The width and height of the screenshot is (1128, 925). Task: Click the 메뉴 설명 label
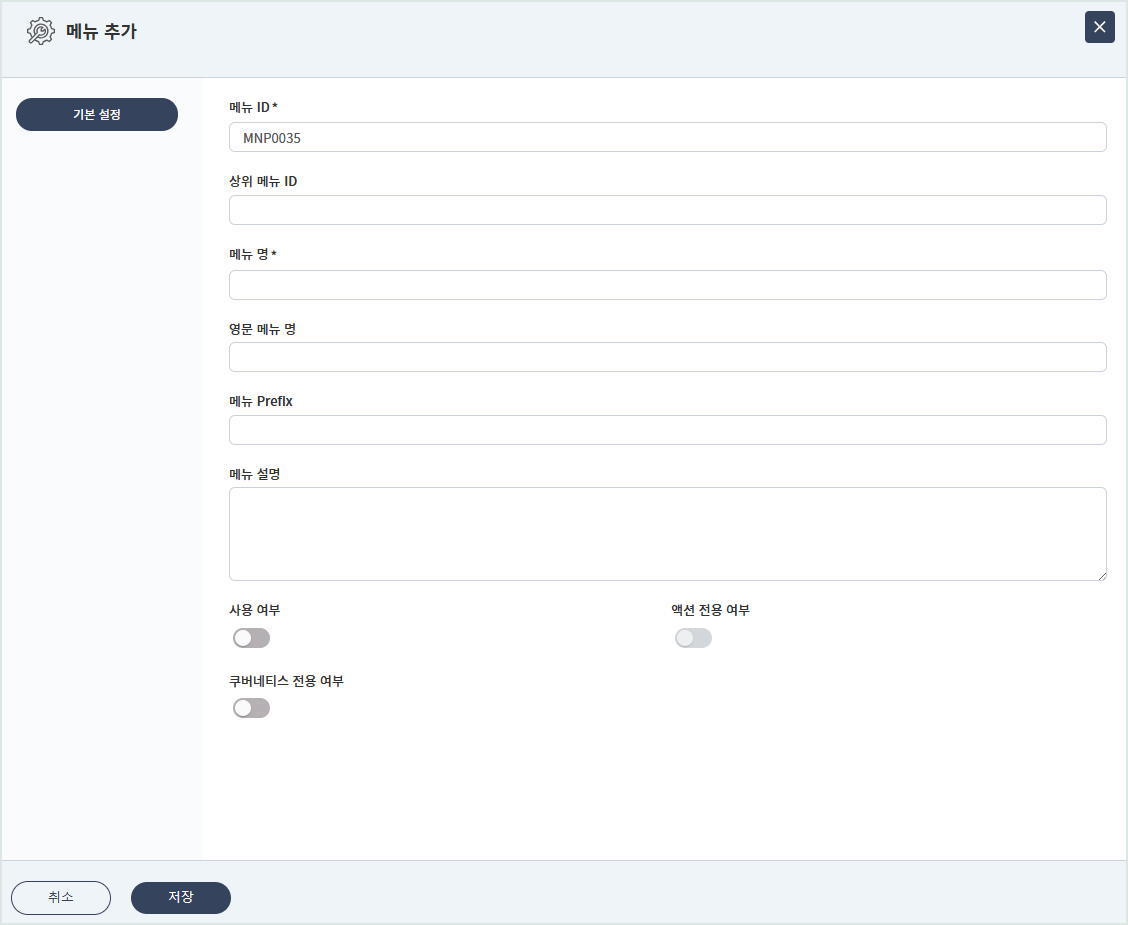tap(255, 474)
